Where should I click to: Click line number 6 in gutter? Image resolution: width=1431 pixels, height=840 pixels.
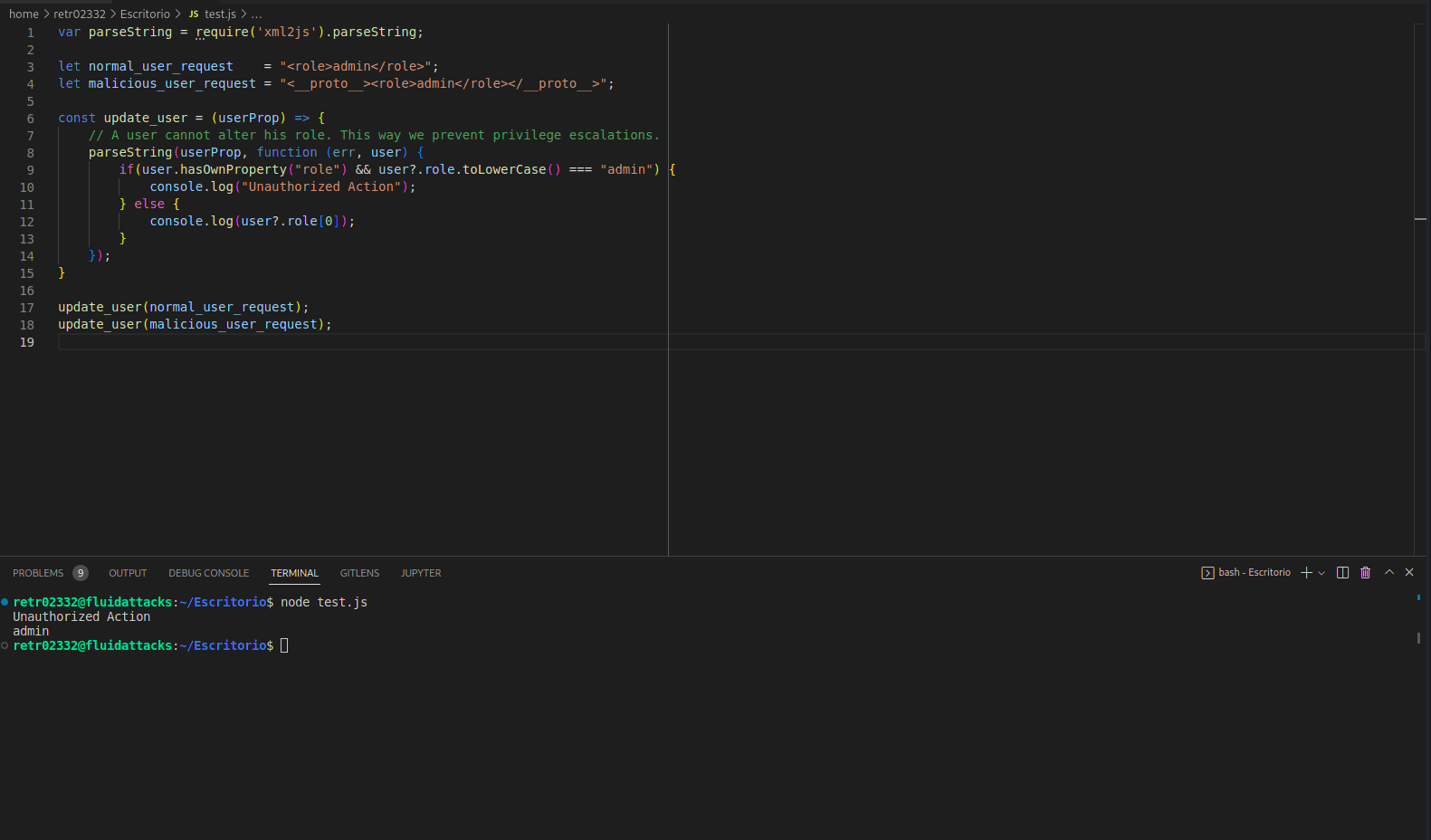(x=31, y=119)
